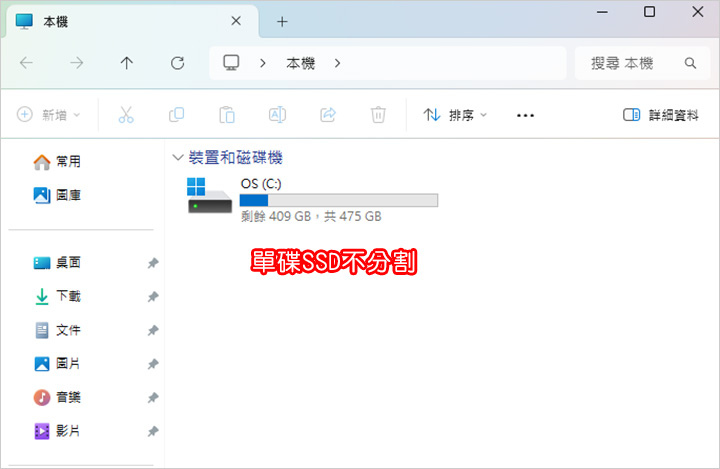
Task: Expand chevron after 本機 in address bar
Action: (x=338, y=63)
